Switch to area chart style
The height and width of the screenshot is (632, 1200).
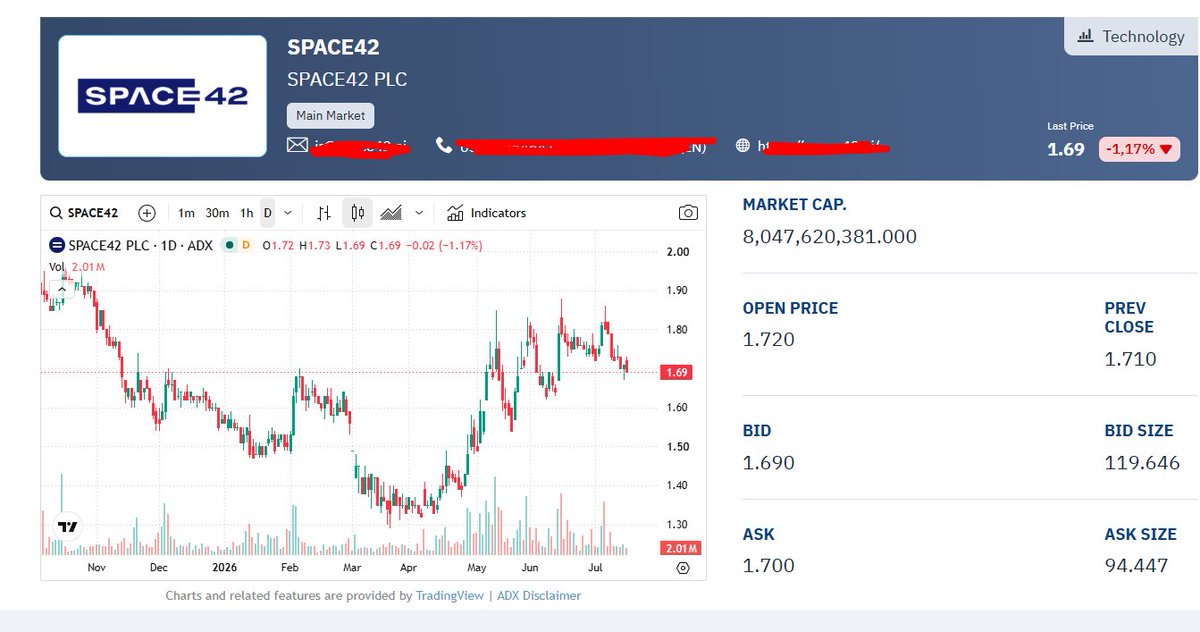[x=391, y=213]
